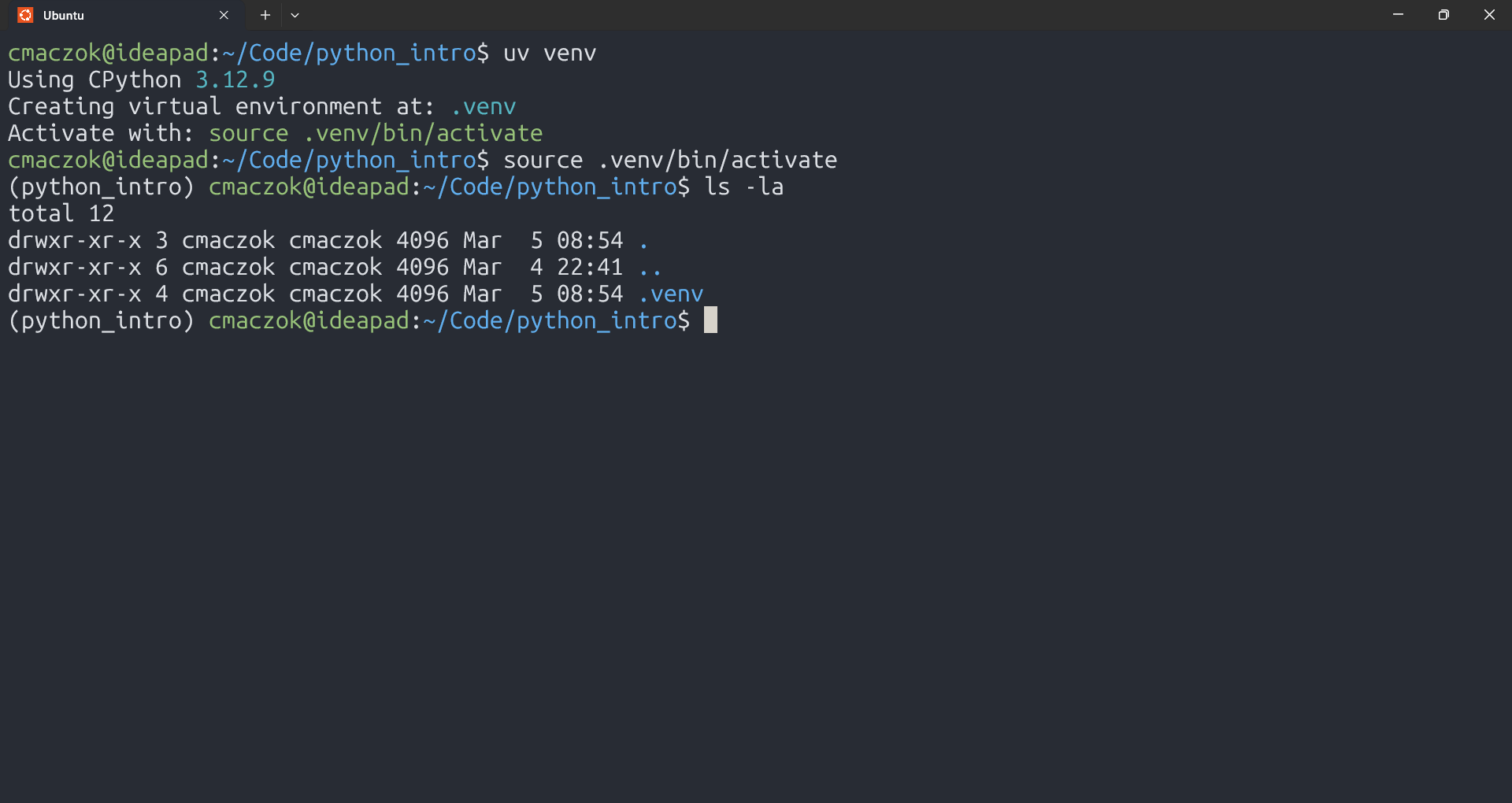1512x803 pixels.
Task: Close the Ubuntu terminal tab
Action: point(224,15)
